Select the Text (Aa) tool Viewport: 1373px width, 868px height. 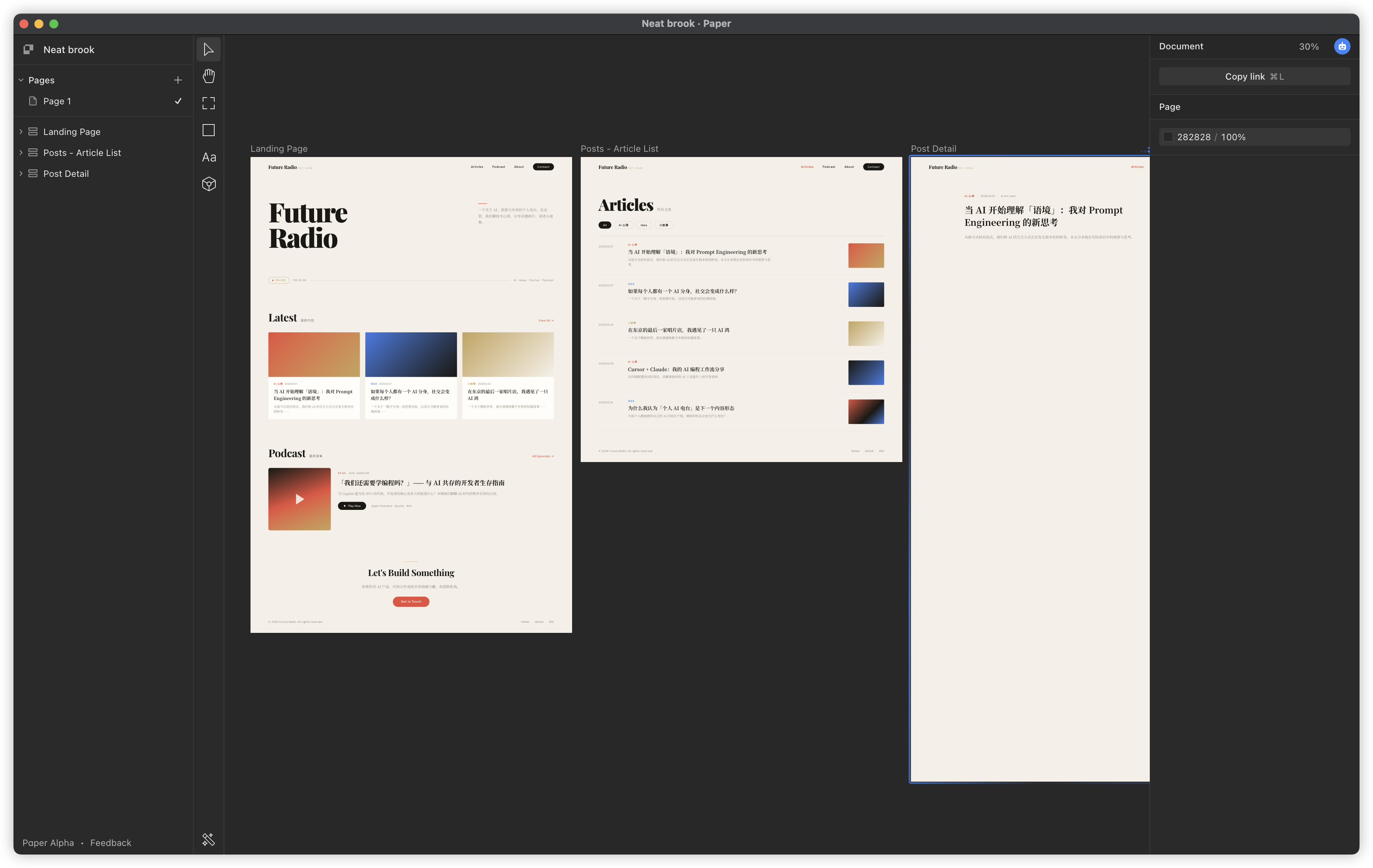pyautogui.click(x=209, y=157)
